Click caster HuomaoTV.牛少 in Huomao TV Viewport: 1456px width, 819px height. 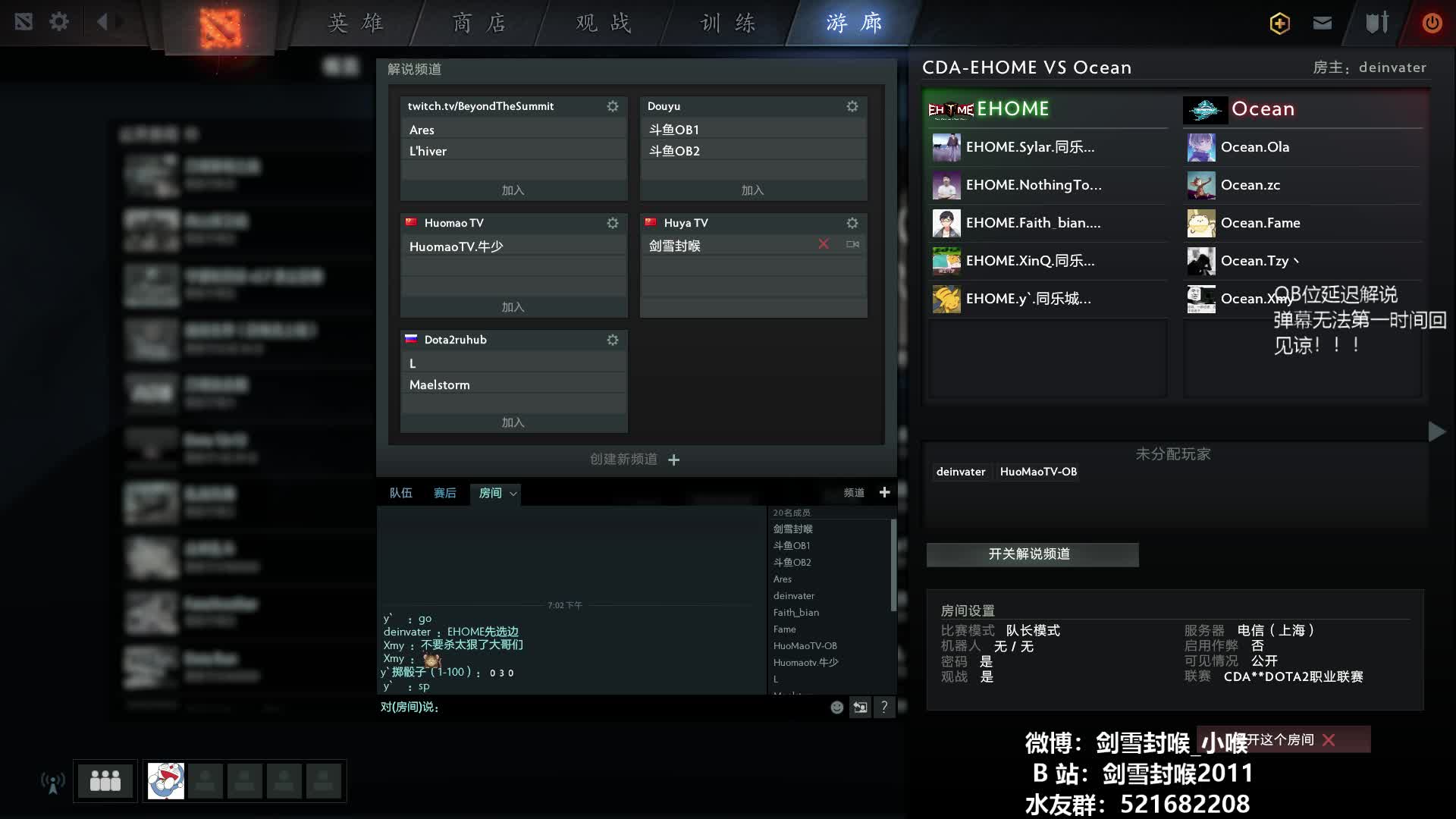point(513,246)
